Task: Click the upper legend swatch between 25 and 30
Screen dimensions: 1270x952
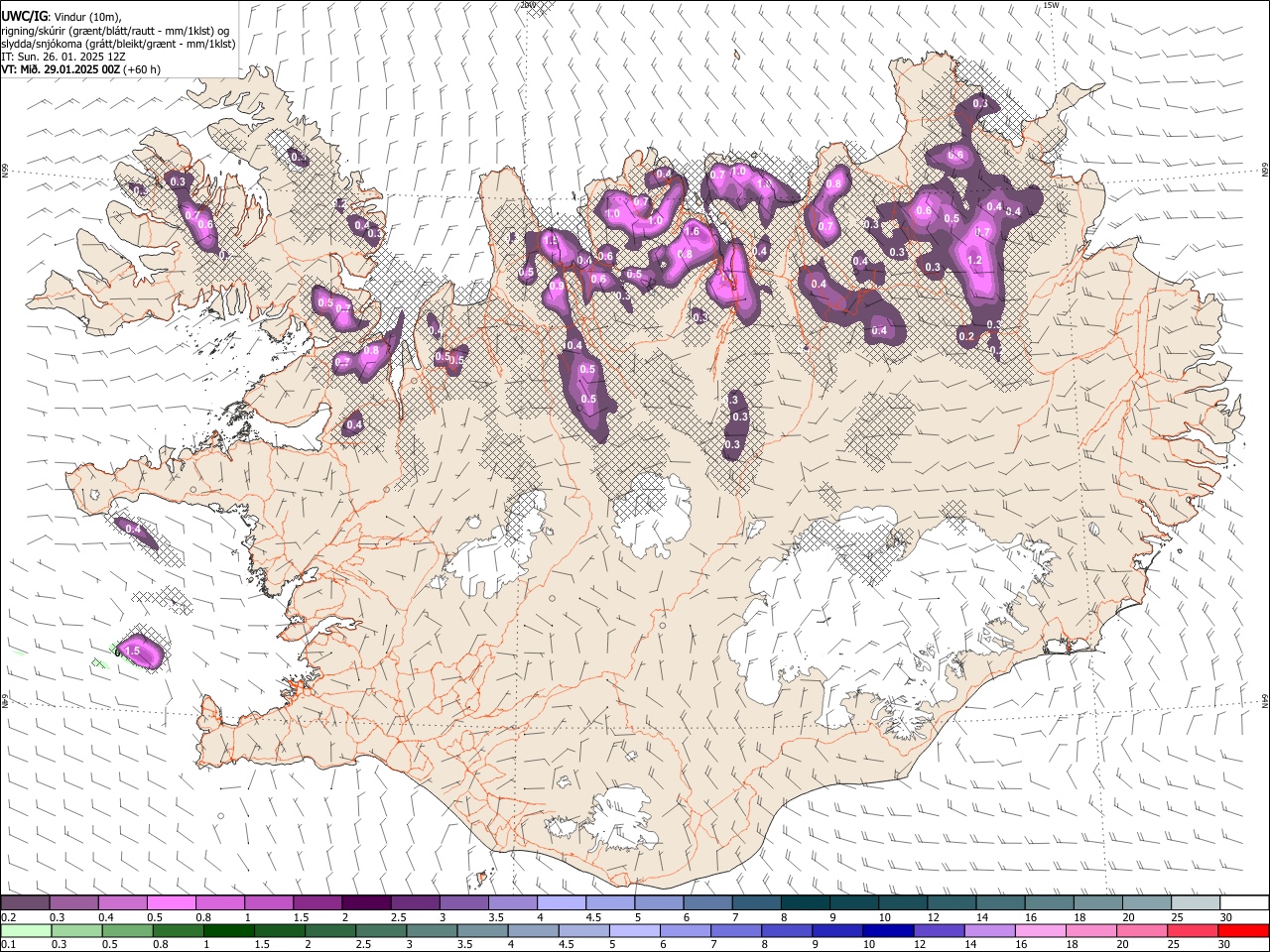Action: pos(1195,902)
